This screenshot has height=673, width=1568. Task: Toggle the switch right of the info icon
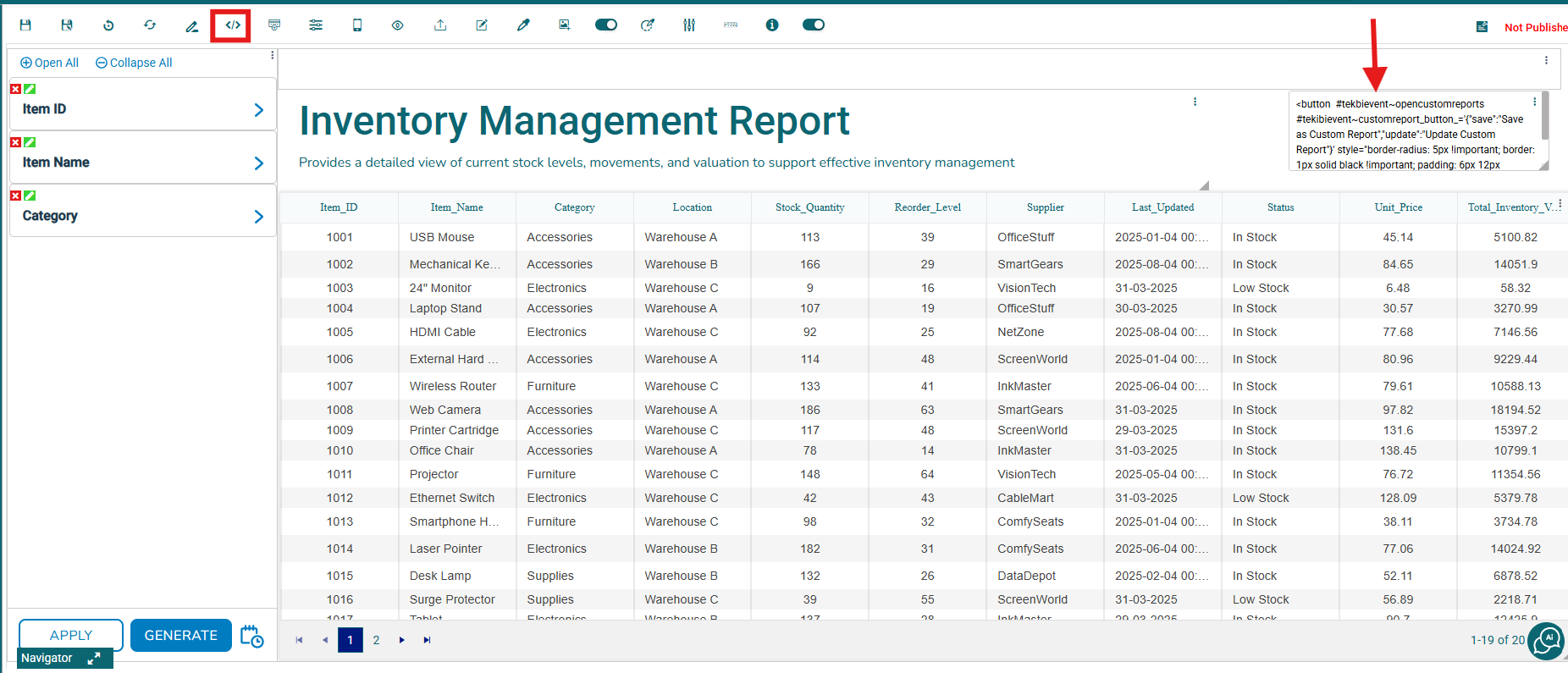pyautogui.click(x=814, y=25)
